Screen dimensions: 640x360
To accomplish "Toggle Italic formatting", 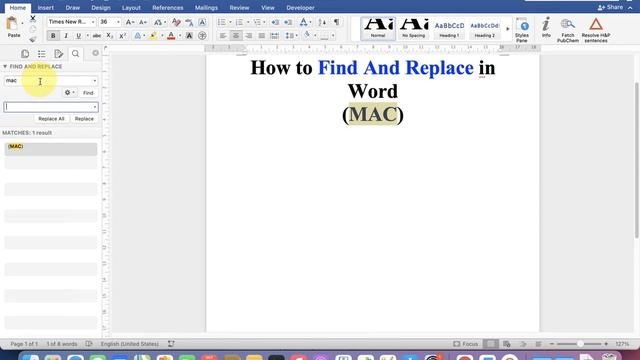I will [x=66, y=36].
